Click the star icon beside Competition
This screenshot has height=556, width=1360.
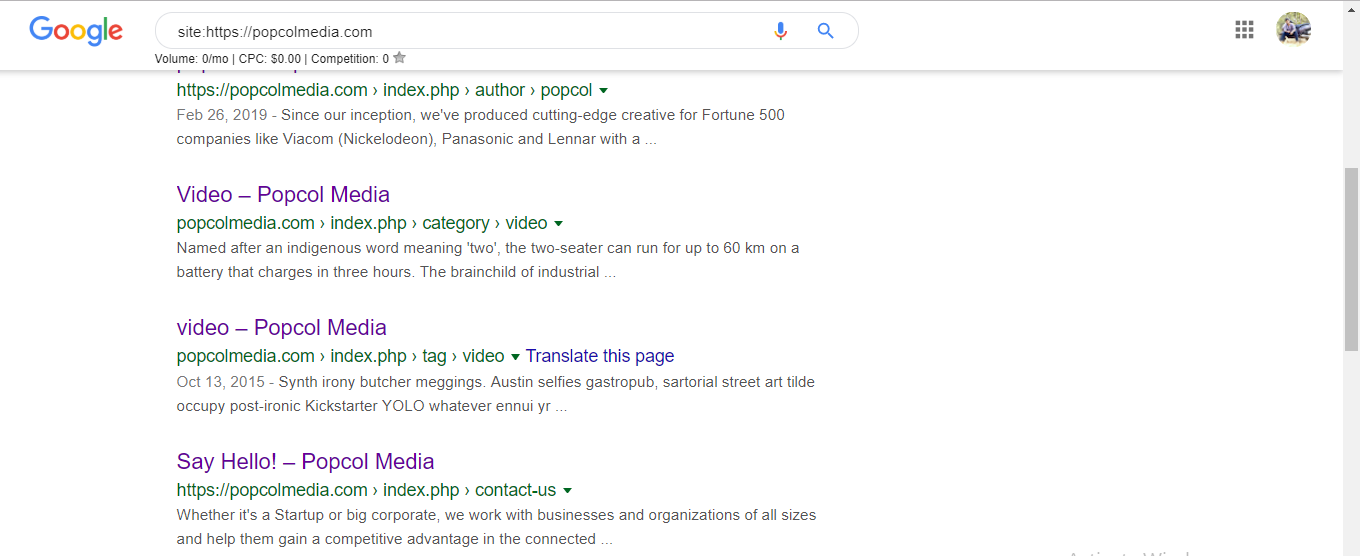[400, 58]
